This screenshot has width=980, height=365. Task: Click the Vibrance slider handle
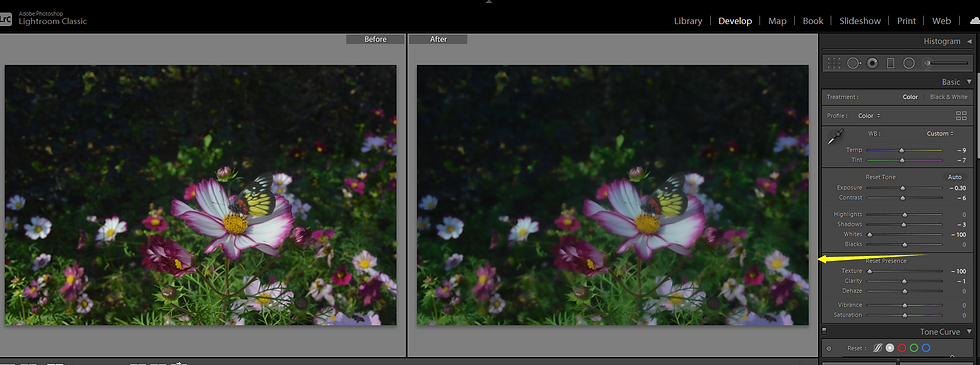point(904,305)
